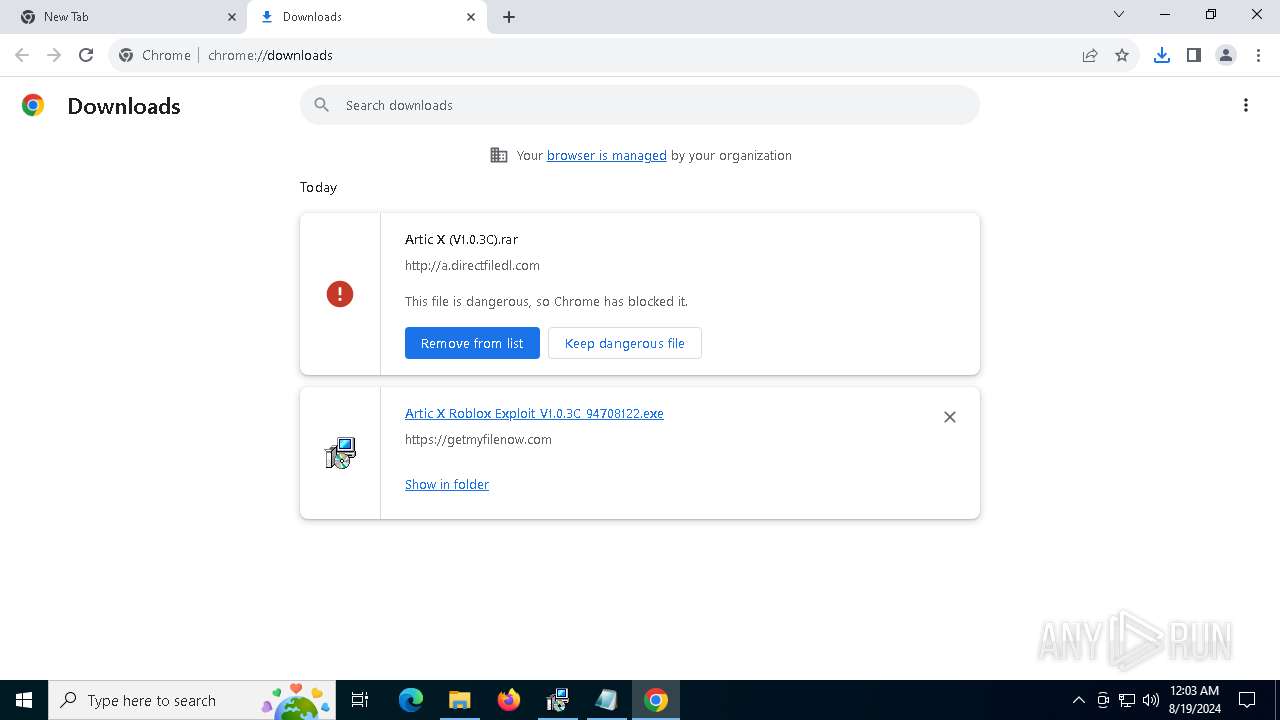Toggle the side panel icon
1280x720 pixels.
[1194, 55]
